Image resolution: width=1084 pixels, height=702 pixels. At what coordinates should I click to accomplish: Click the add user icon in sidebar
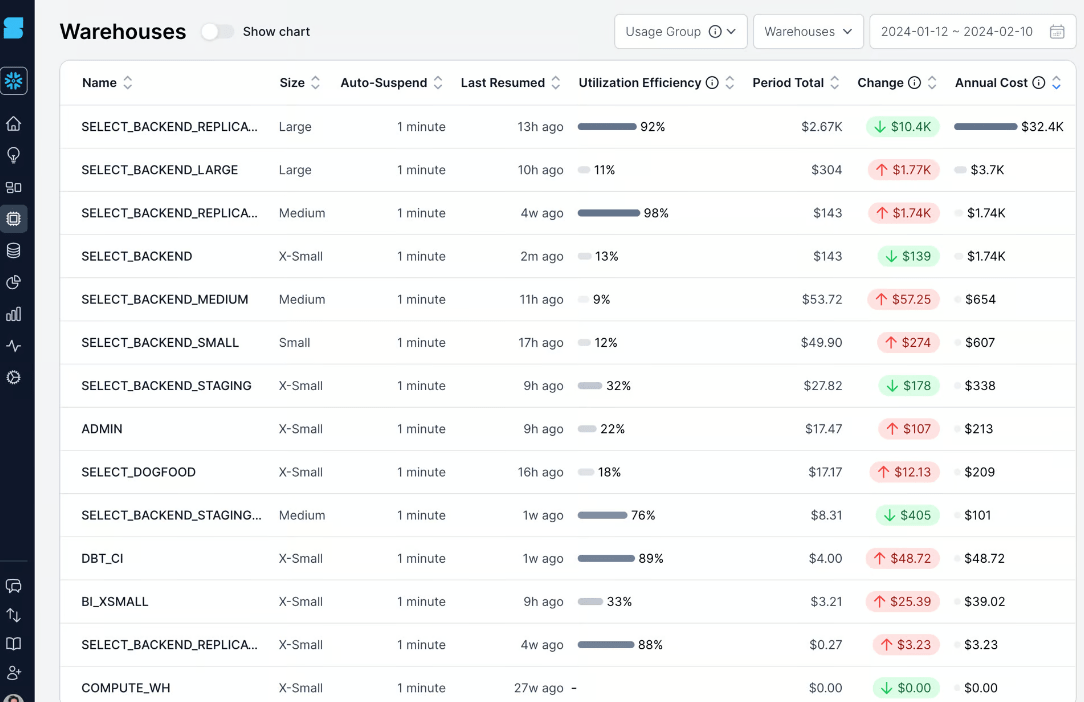click(x=13, y=672)
